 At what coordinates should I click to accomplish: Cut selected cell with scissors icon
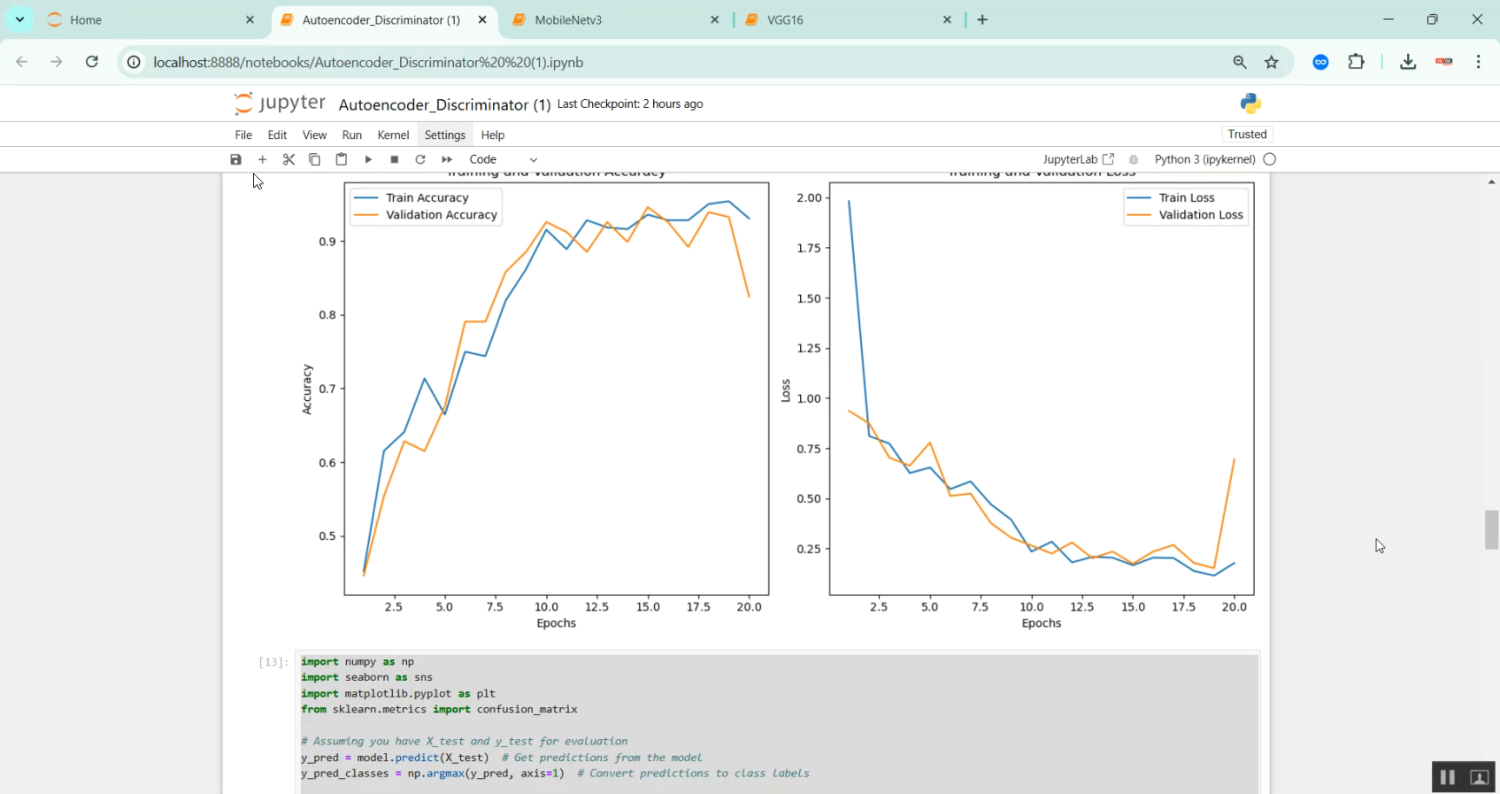pos(288,159)
